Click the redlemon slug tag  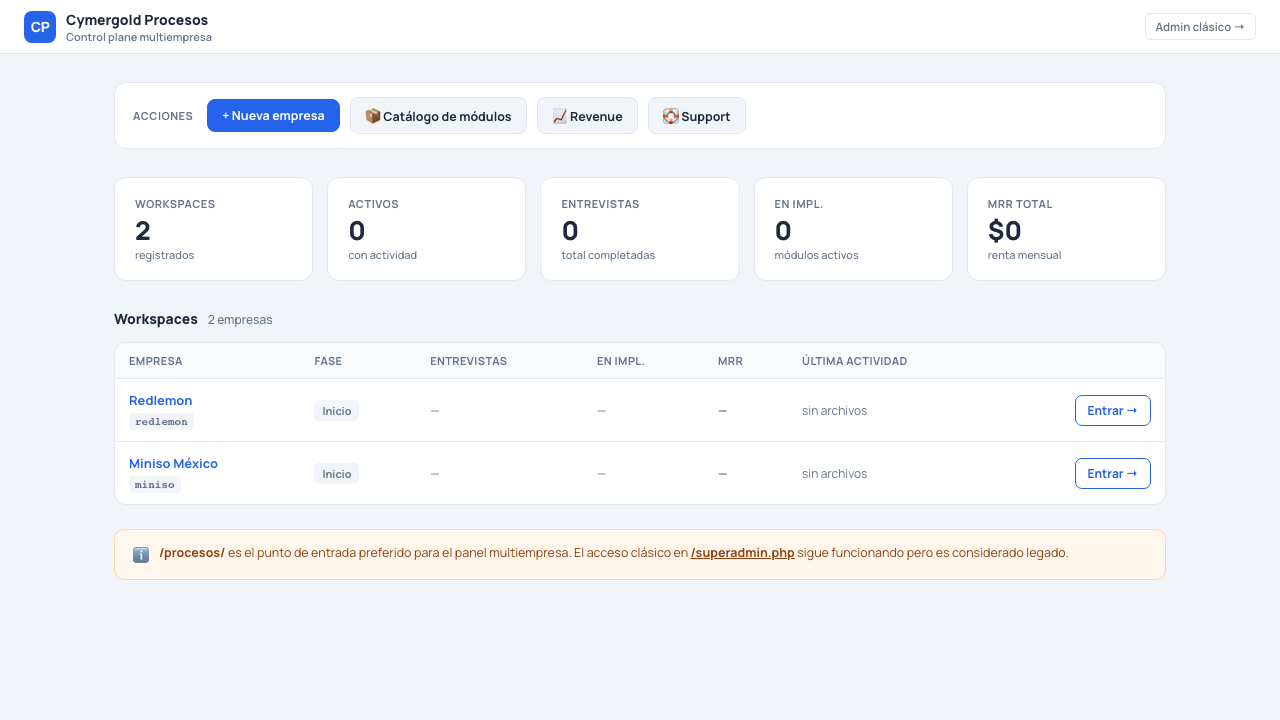(161, 422)
